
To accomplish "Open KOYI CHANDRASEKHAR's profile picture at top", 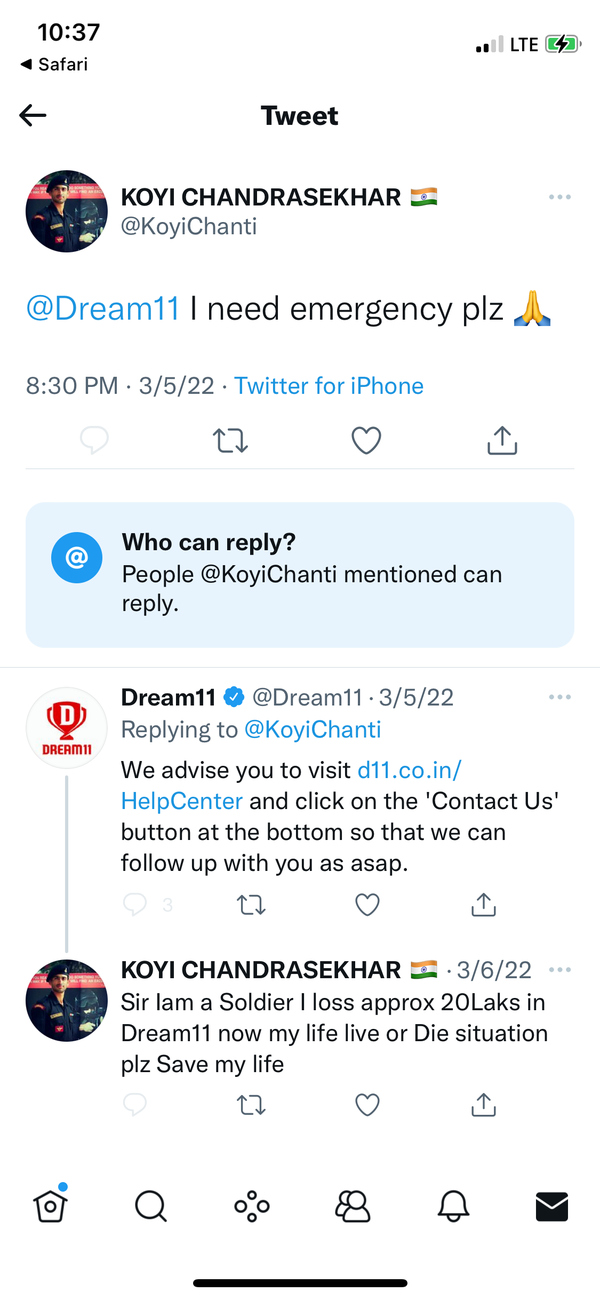I will [x=66, y=211].
